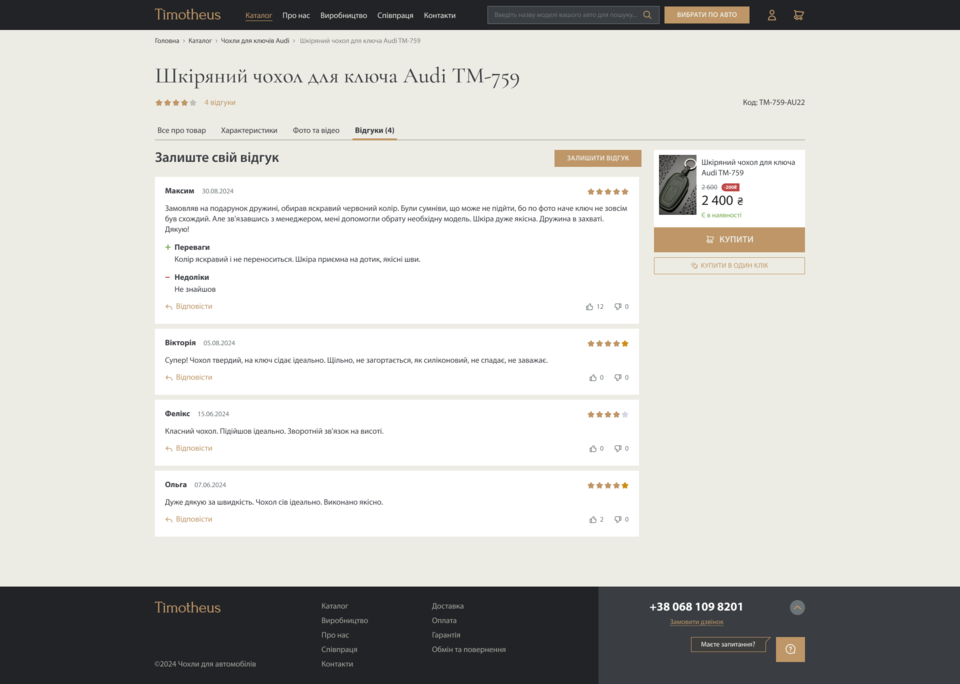The width and height of the screenshot is (960, 684).
Task: Open the Контакти header menu item
Action: click(x=440, y=15)
